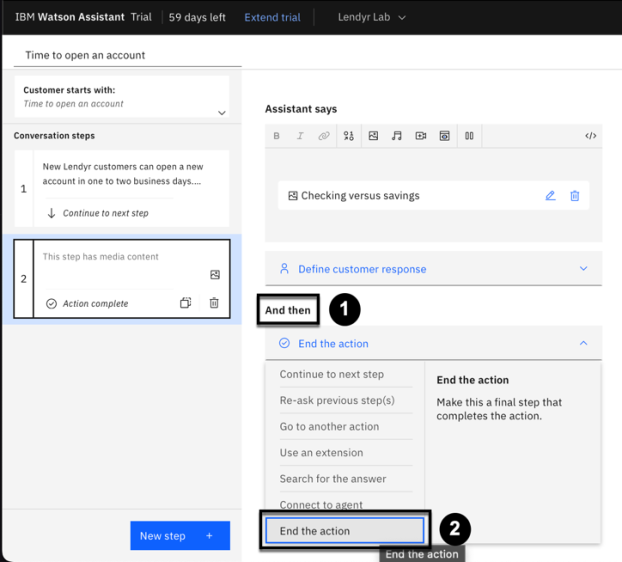The height and width of the screenshot is (562, 622).
Task: Choose End the action in the list
Action: 345,531
